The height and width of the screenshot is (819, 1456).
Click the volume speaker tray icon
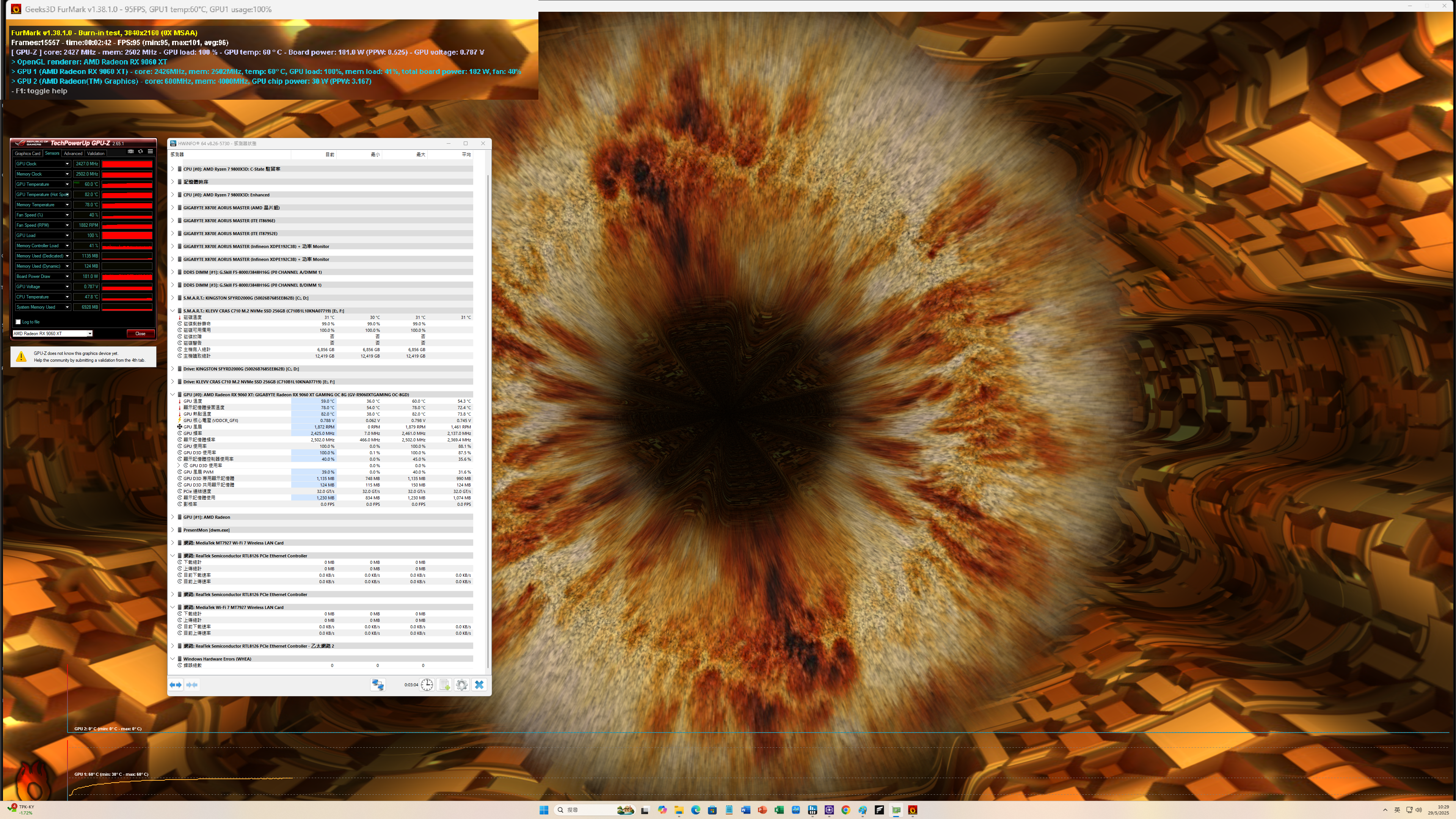tap(1419, 810)
